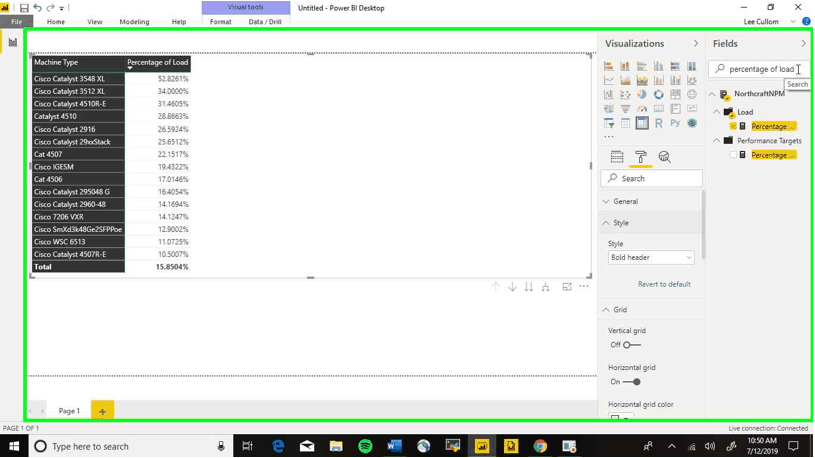Screen dimensions: 815x458
Task: Switch to the Modeling ribbon tab
Action: pyautogui.click(x=134, y=22)
